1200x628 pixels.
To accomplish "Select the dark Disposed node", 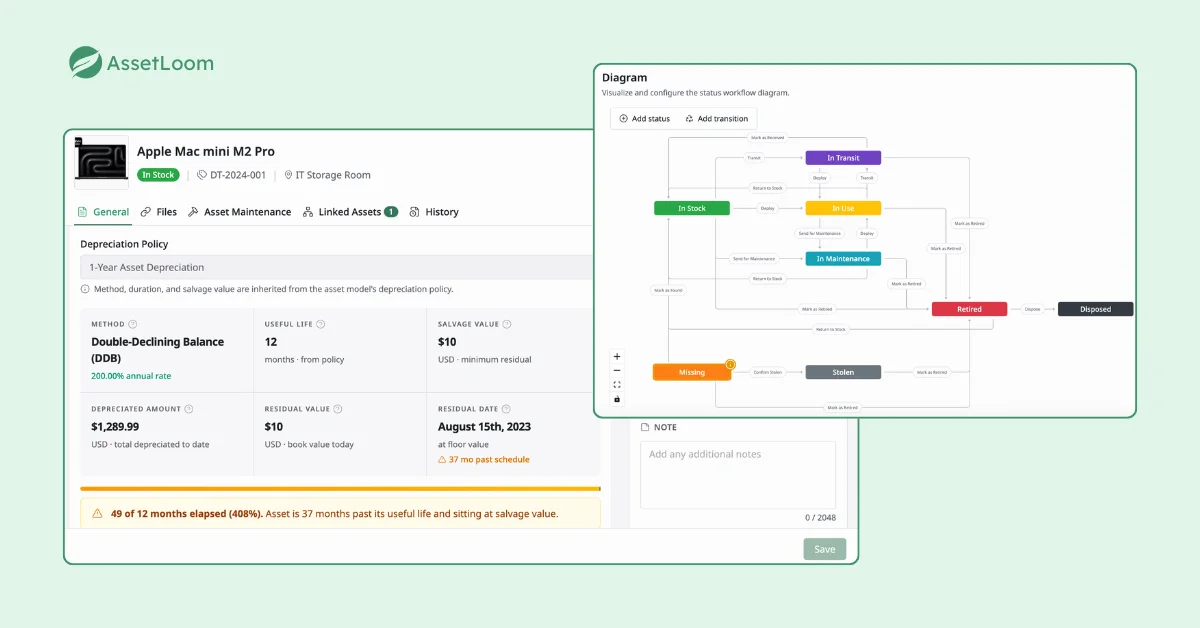I will 1095,309.
